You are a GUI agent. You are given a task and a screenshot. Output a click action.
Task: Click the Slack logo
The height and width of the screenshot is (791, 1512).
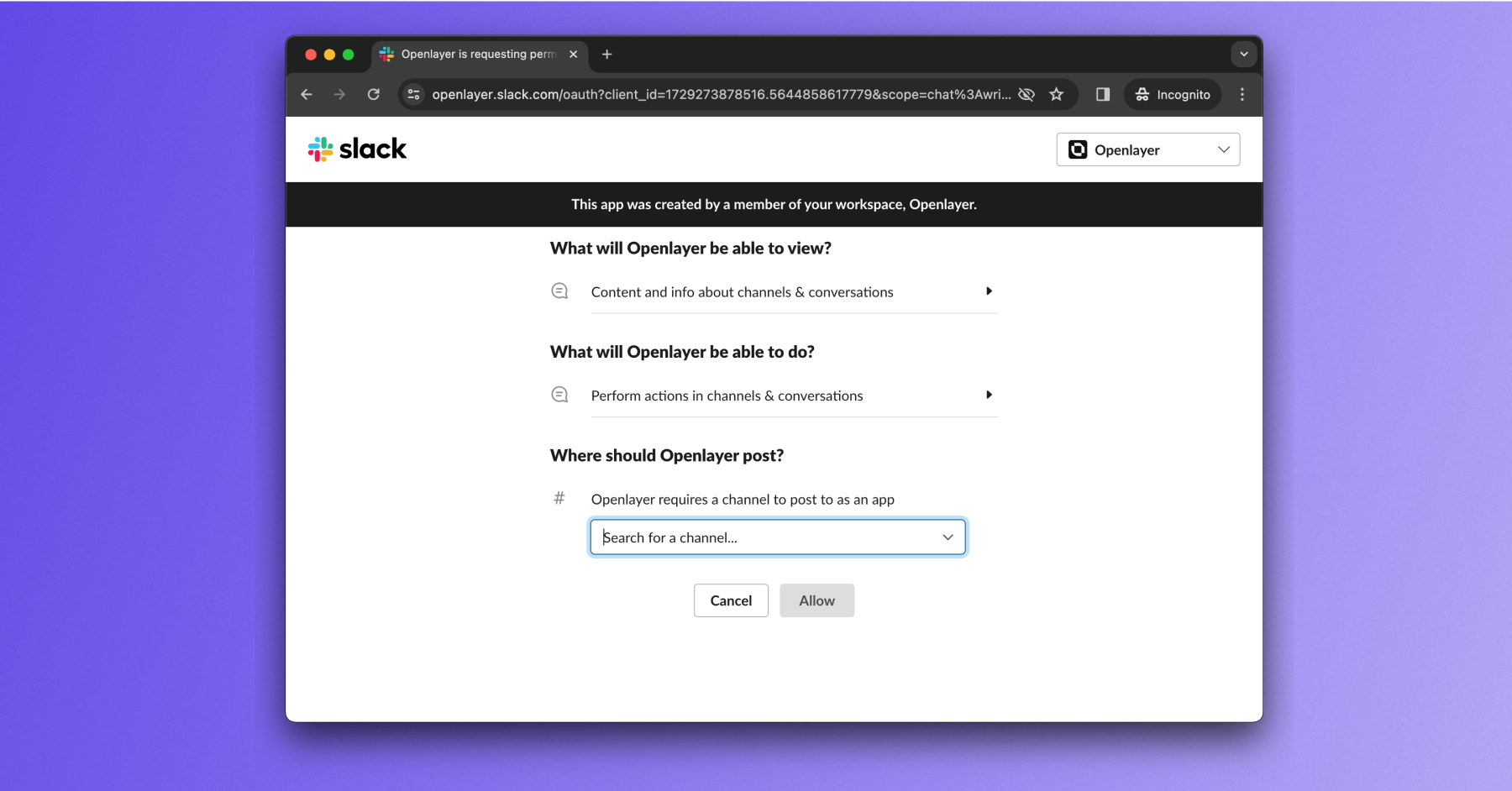pos(357,149)
